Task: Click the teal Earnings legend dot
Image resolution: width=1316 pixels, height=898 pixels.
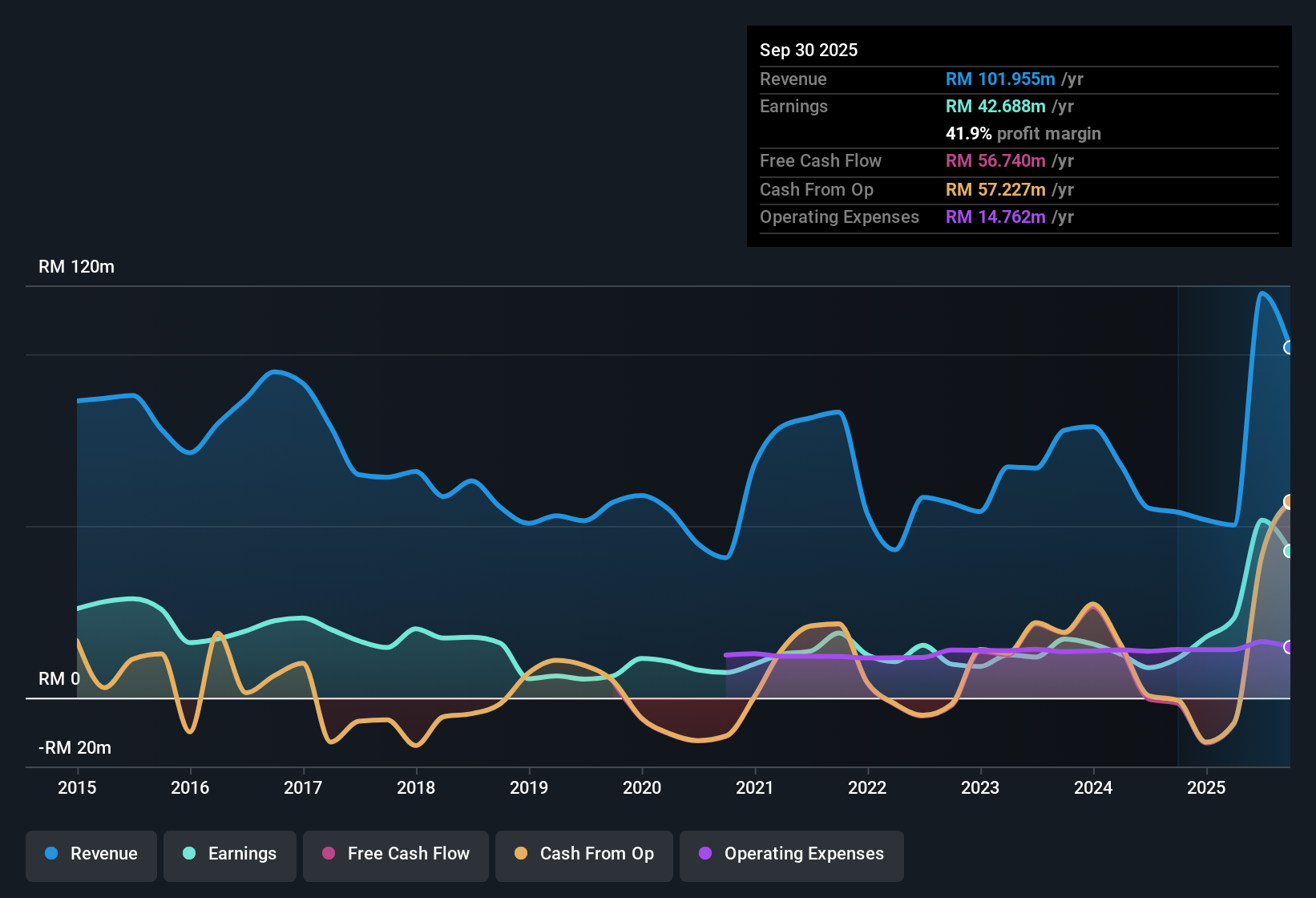Action: [x=189, y=854]
